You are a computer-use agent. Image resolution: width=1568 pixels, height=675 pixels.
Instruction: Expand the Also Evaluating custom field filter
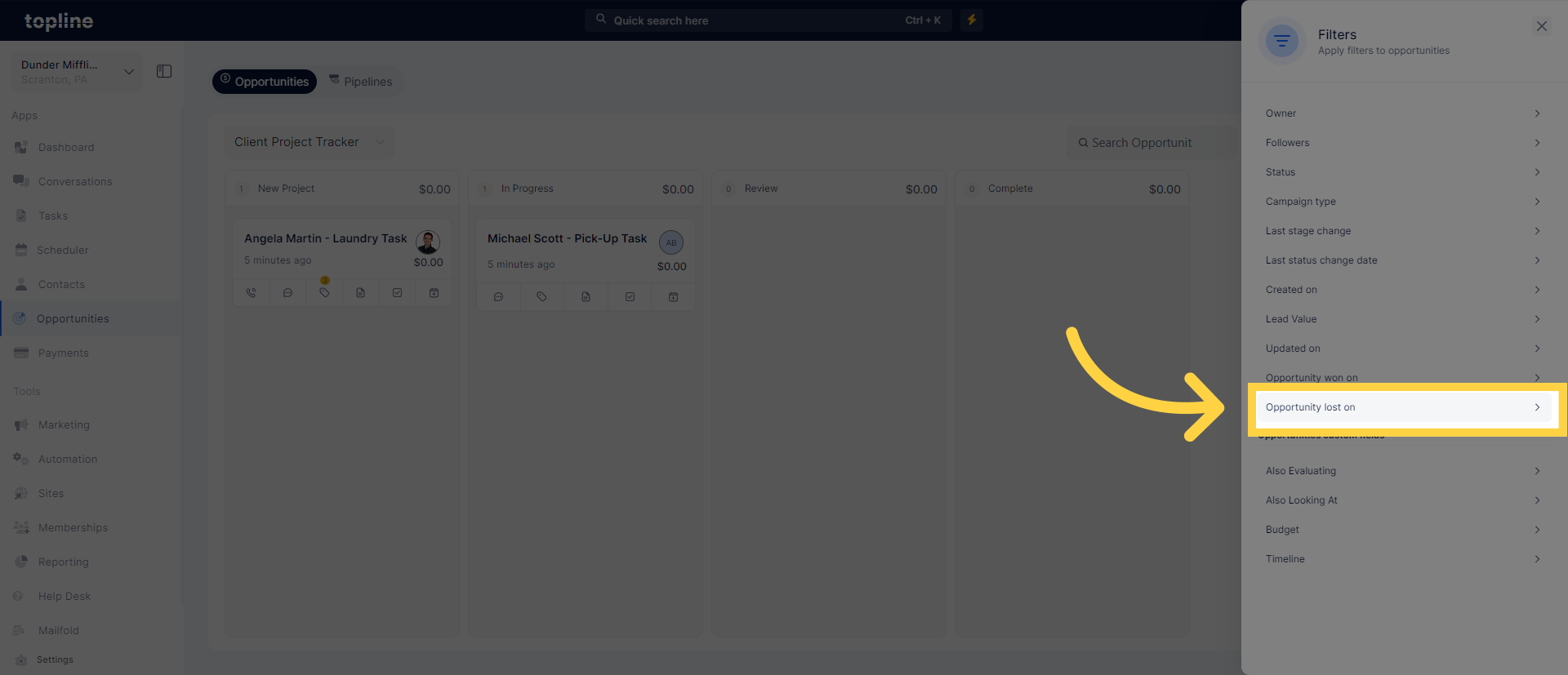1403,471
